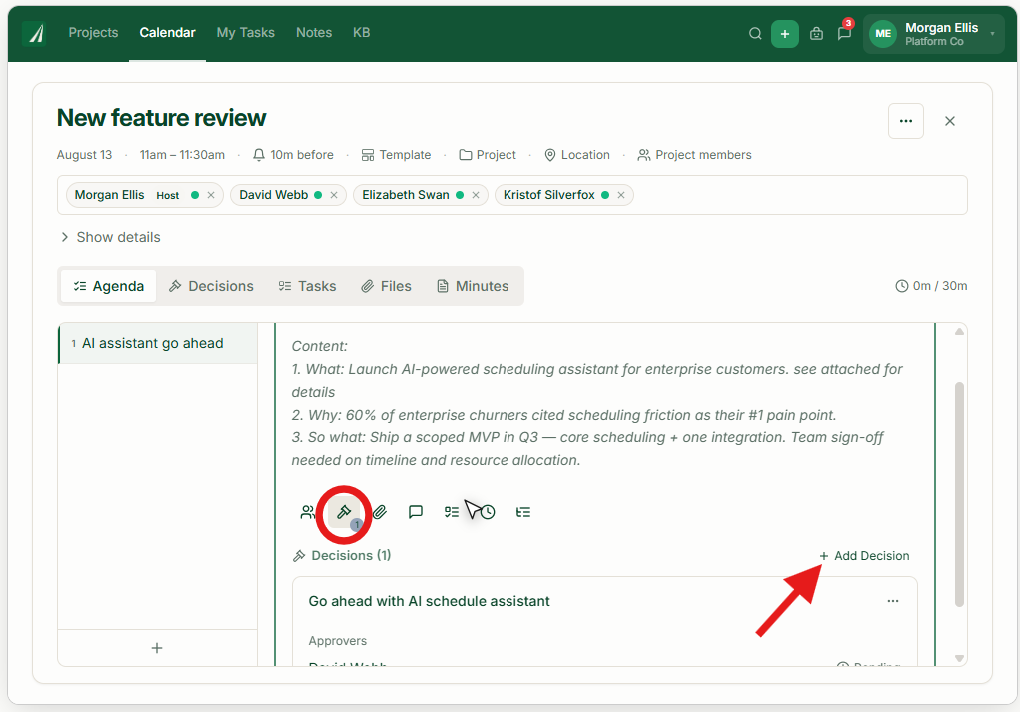This screenshot has width=1020, height=712.
Task: Switch to the Minutes tab
Action: pos(473,286)
